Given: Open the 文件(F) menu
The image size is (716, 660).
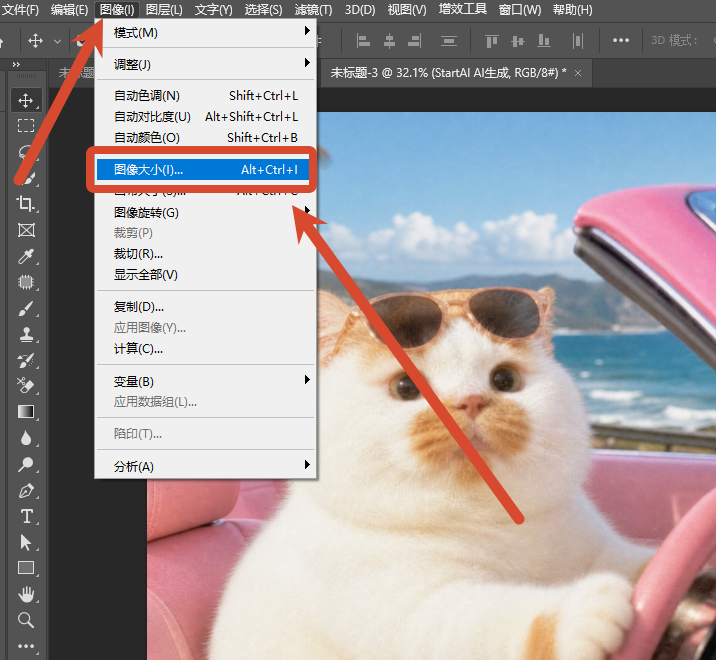Looking at the screenshot, I should pos(20,10).
